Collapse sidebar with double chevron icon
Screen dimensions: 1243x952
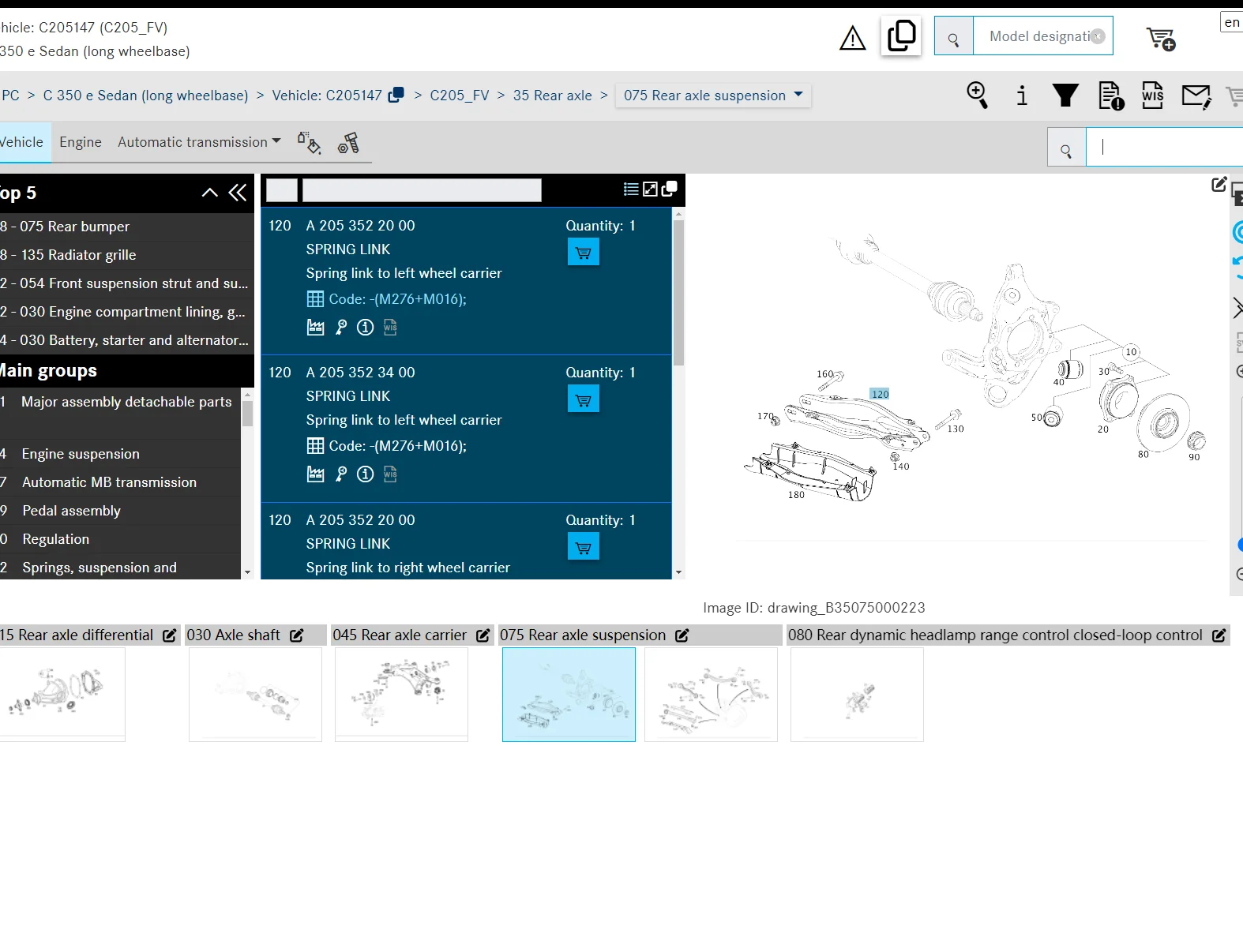point(238,193)
